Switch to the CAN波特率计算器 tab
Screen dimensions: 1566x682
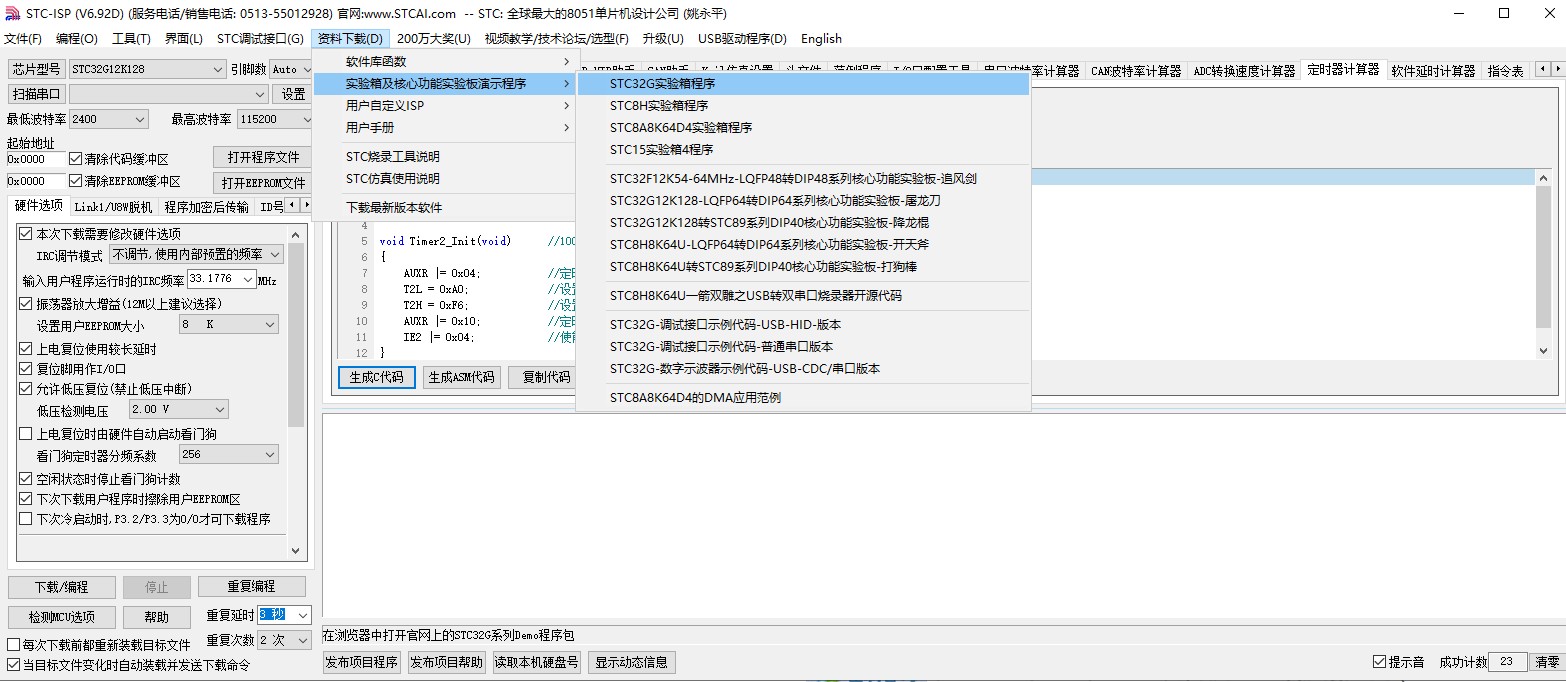[x=1136, y=71]
